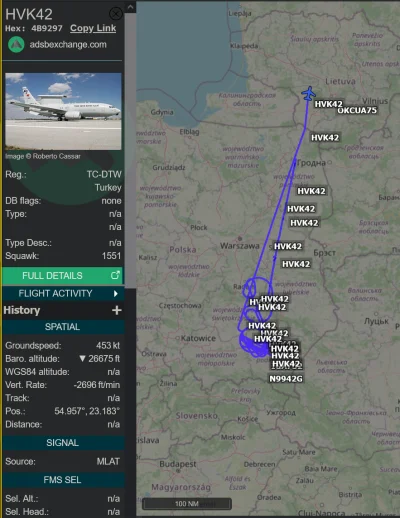The width and height of the screenshot is (400, 518).
Task: Click the sidebar vertical scrollbar
Action: coord(130,150)
